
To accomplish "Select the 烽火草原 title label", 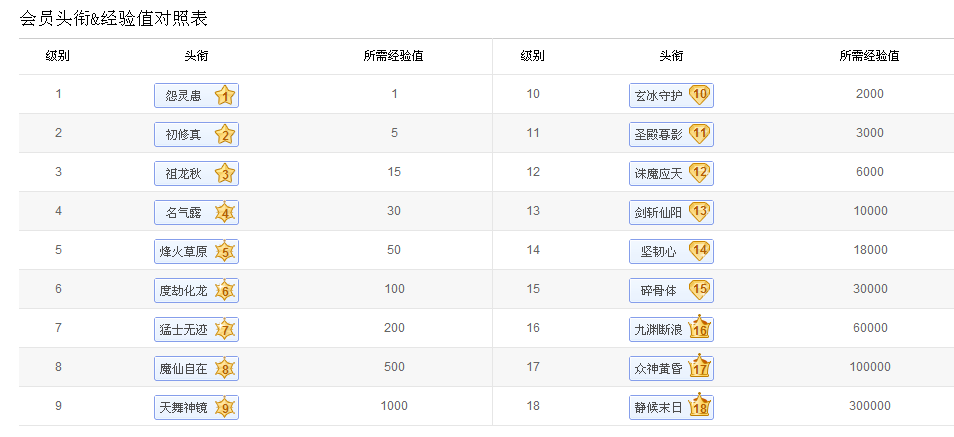I will tap(183, 252).
